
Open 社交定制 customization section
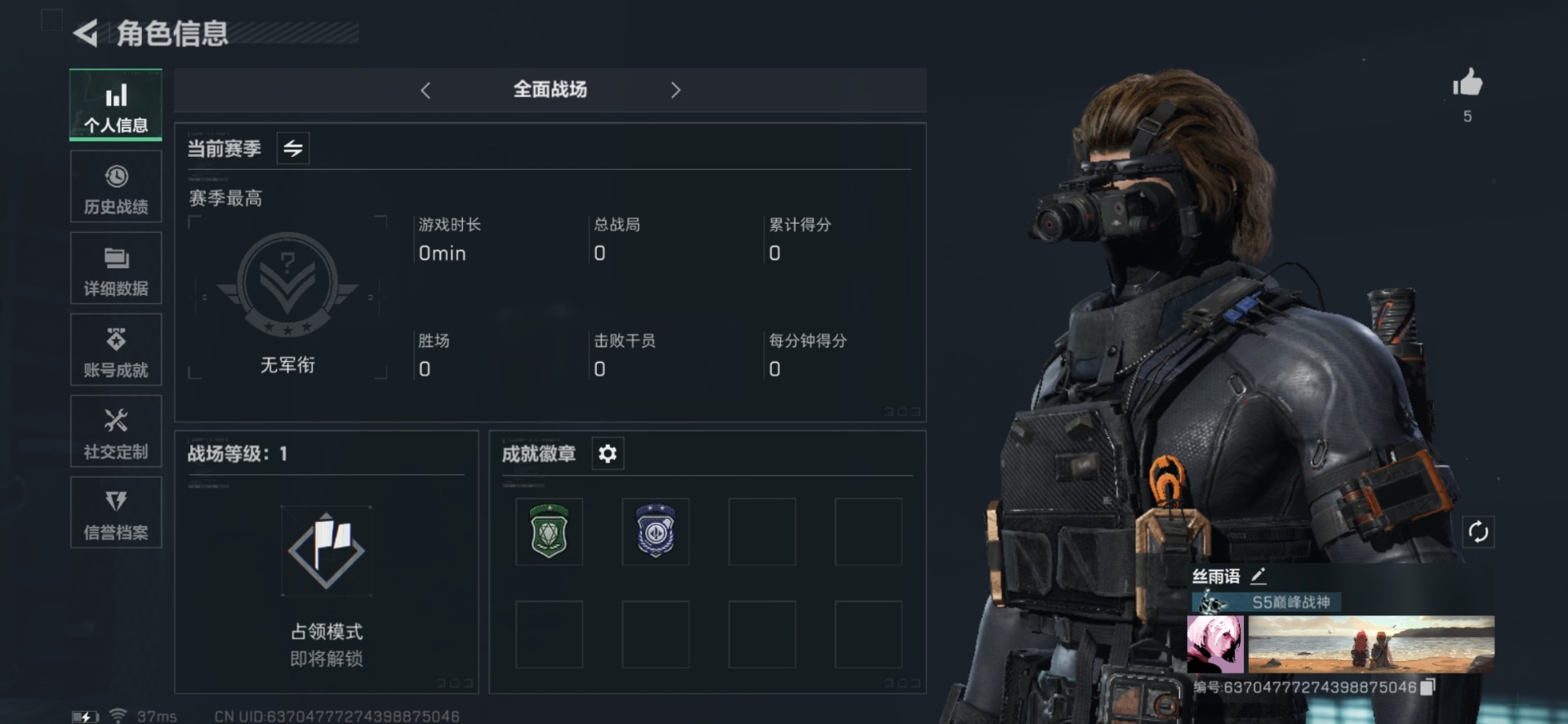pos(116,431)
